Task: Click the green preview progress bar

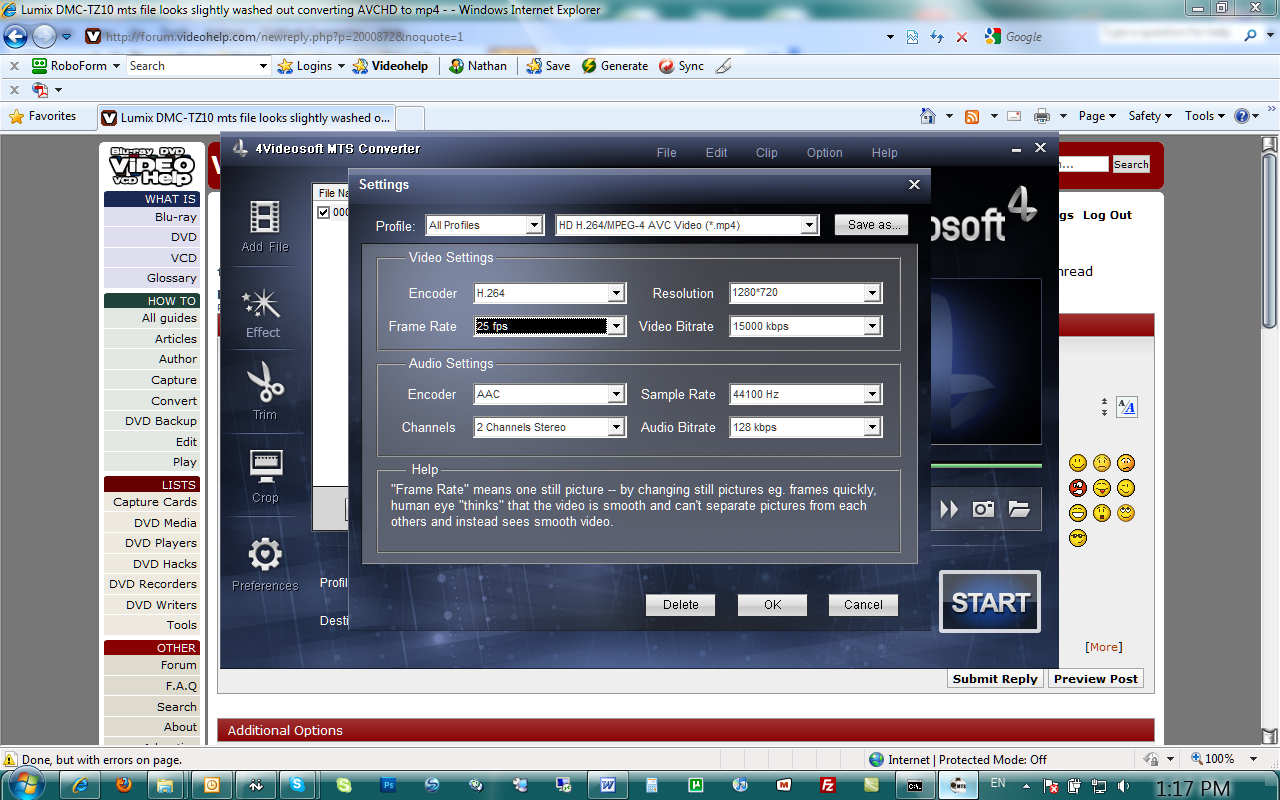Action: click(x=985, y=465)
